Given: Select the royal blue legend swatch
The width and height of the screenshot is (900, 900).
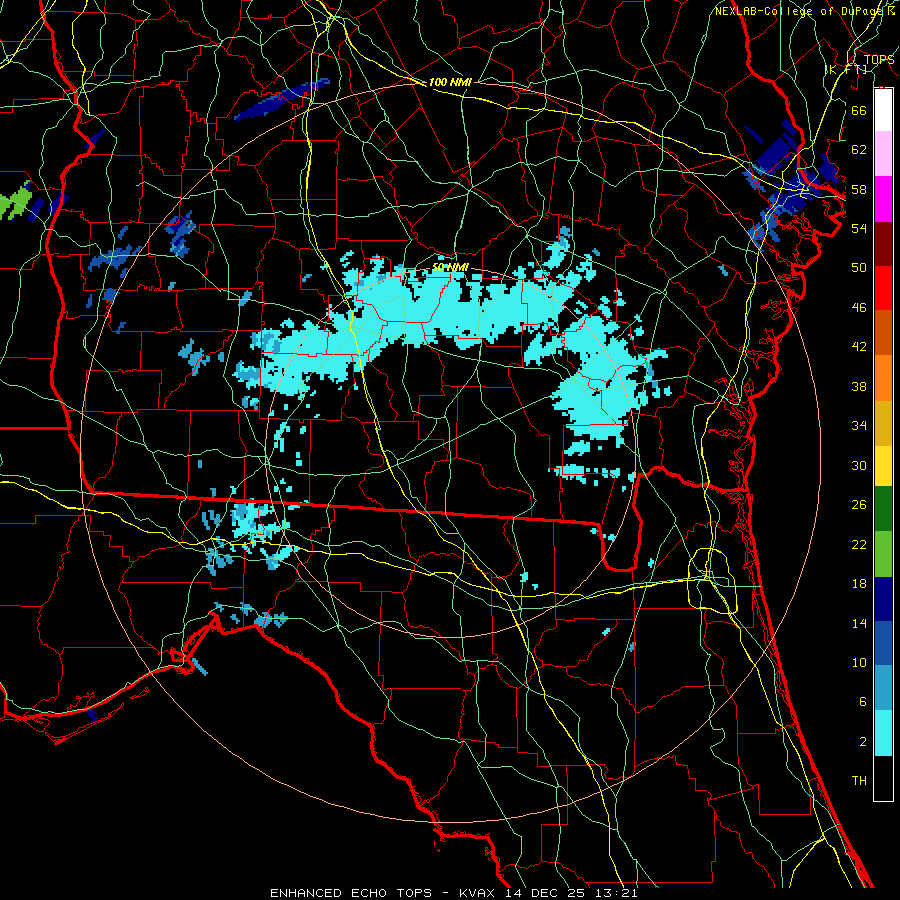Looking at the screenshot, I should (x=883, y=643).
